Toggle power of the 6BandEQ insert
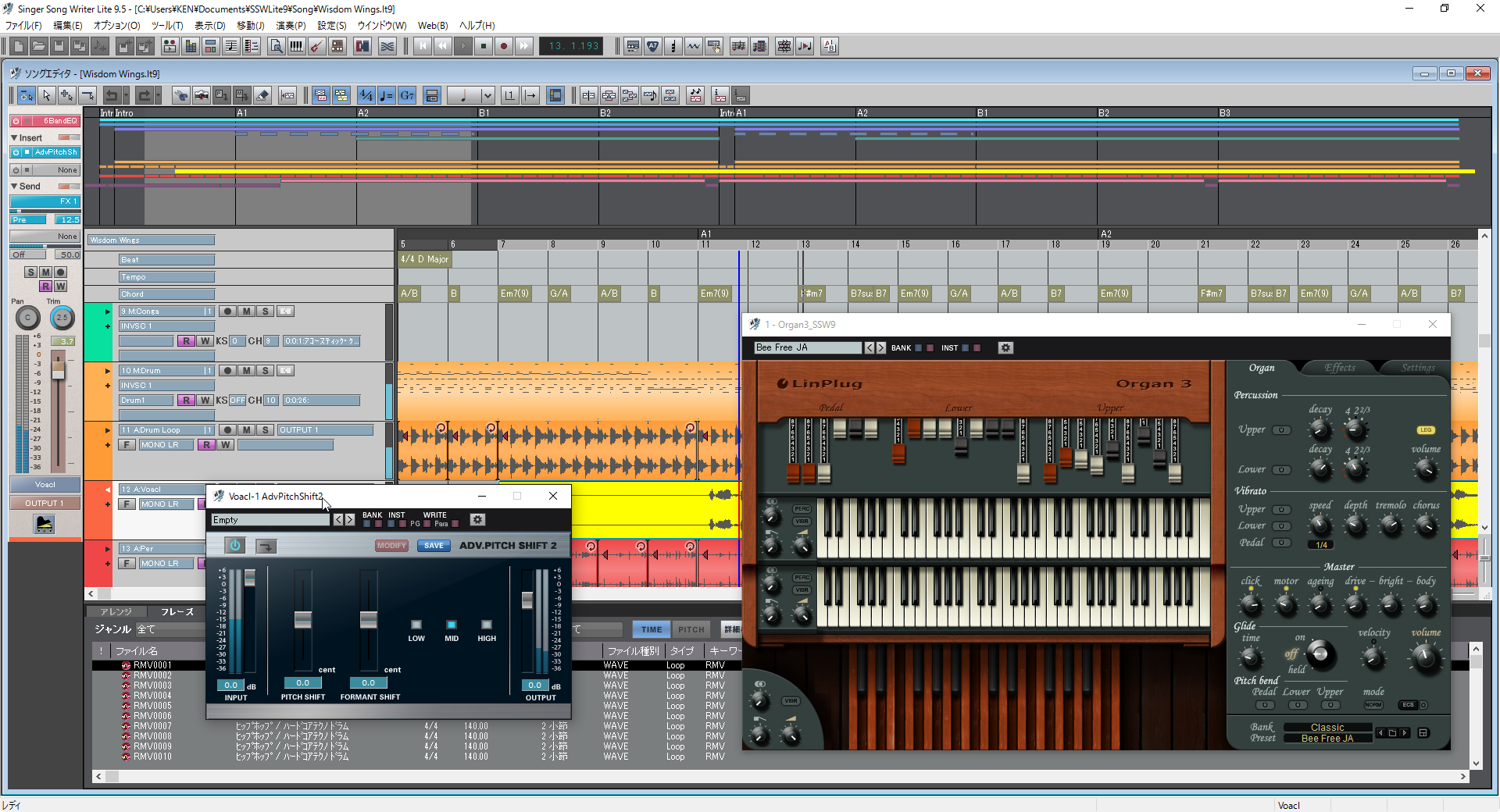Viewport: 1500px width, 812px height. pyautogui.click(x=16, y=121)
